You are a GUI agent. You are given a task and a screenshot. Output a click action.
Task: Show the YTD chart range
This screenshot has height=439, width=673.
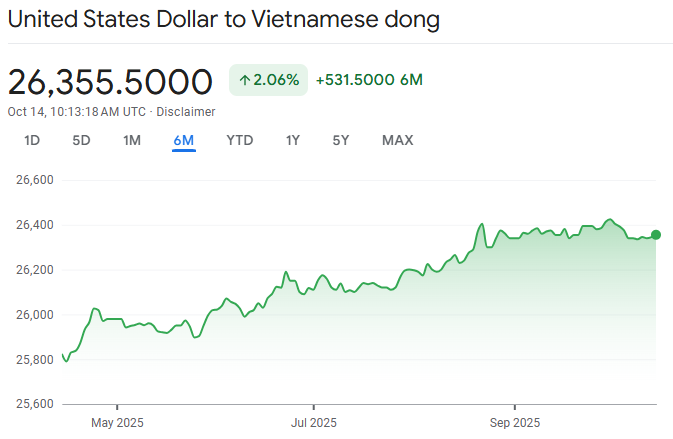240,140
